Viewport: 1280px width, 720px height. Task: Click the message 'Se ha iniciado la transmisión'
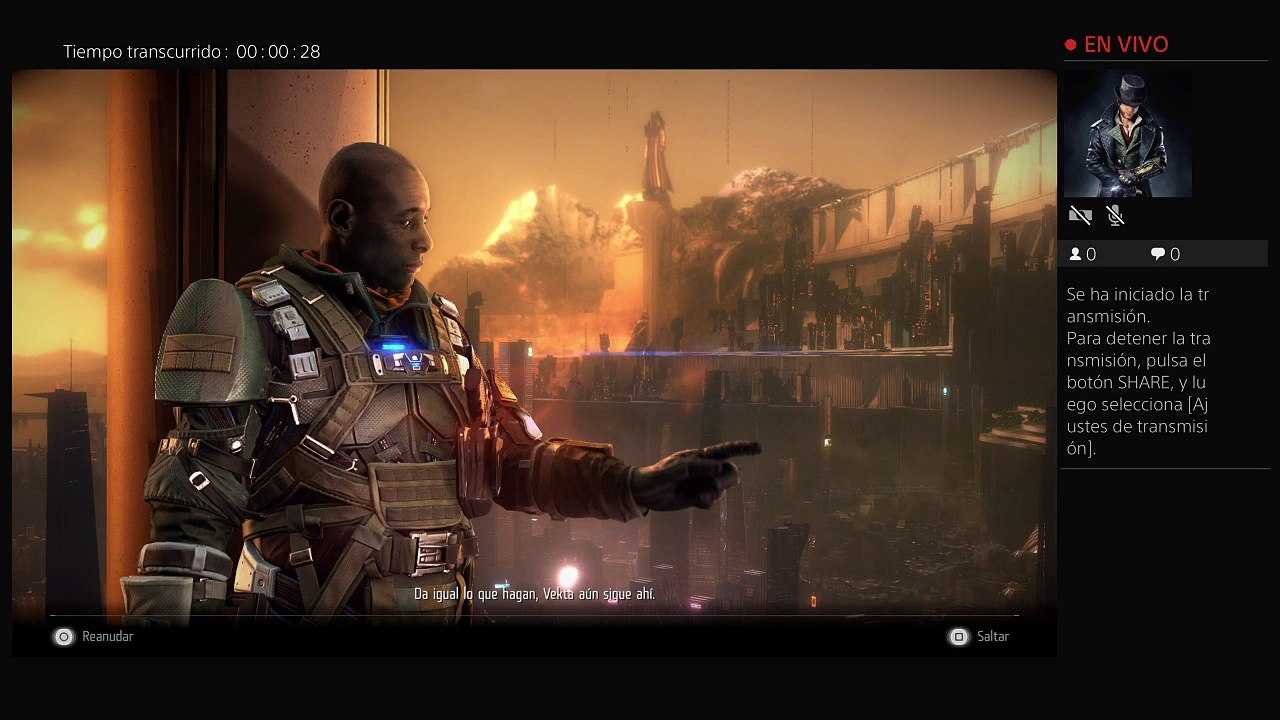[x=1138, y=305]
